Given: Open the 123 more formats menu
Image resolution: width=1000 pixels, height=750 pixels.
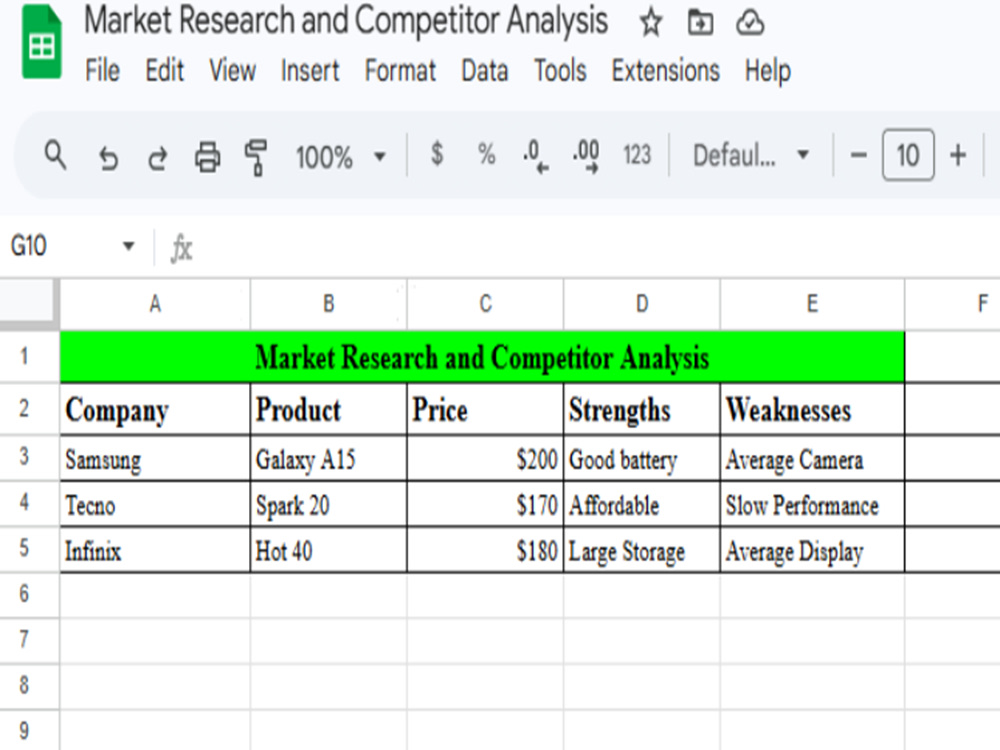Looking at the screenshot, I should [636, 155].
